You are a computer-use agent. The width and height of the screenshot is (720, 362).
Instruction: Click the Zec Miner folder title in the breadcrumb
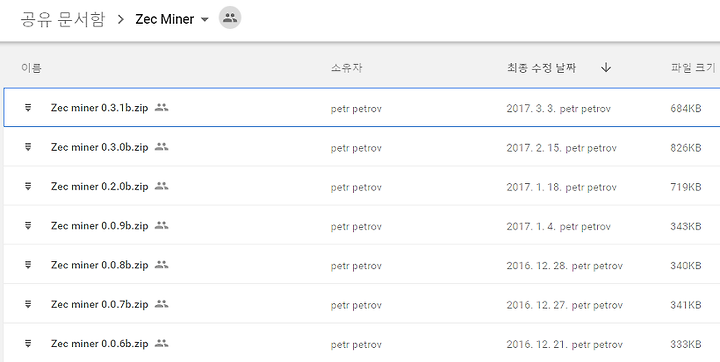coord(164,19)
